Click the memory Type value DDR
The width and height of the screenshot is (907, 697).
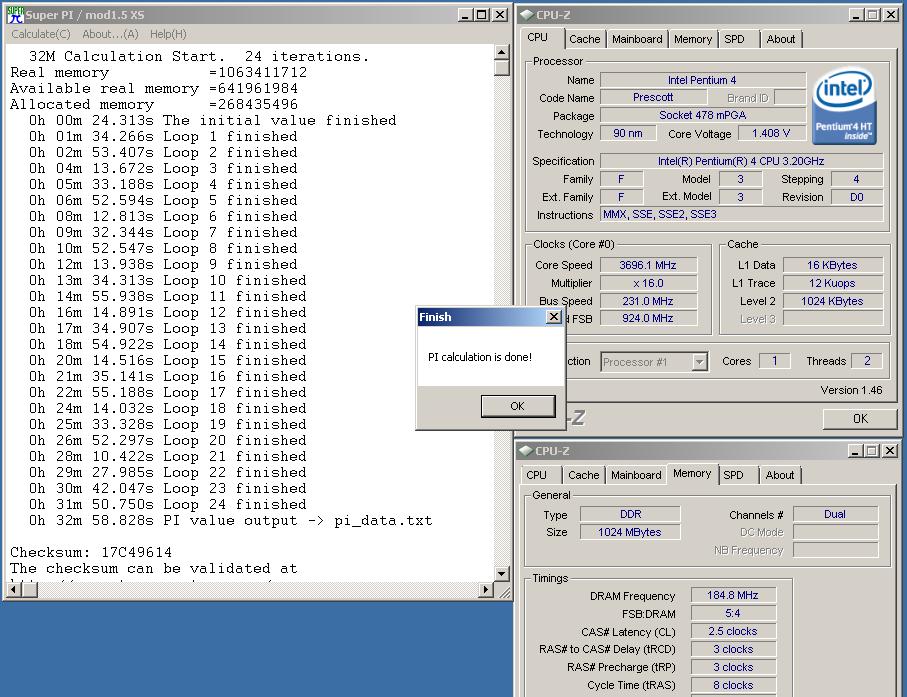coord(631,514)
